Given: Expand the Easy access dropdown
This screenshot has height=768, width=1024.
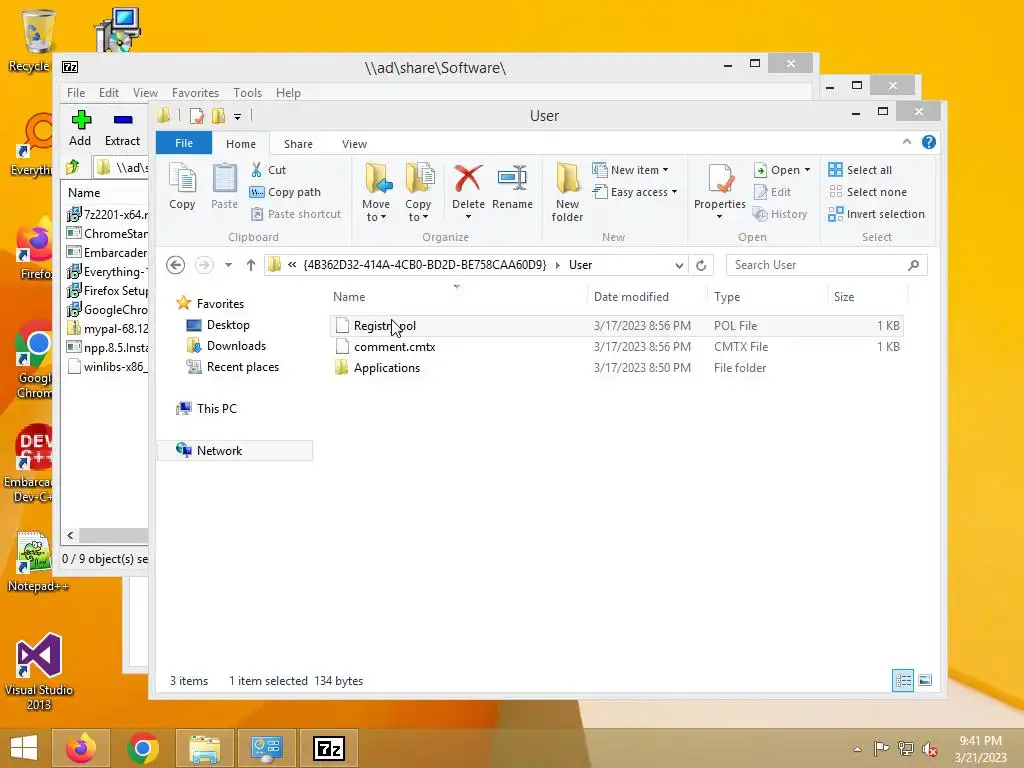Looking at the screenshot, I should point(674,192).
